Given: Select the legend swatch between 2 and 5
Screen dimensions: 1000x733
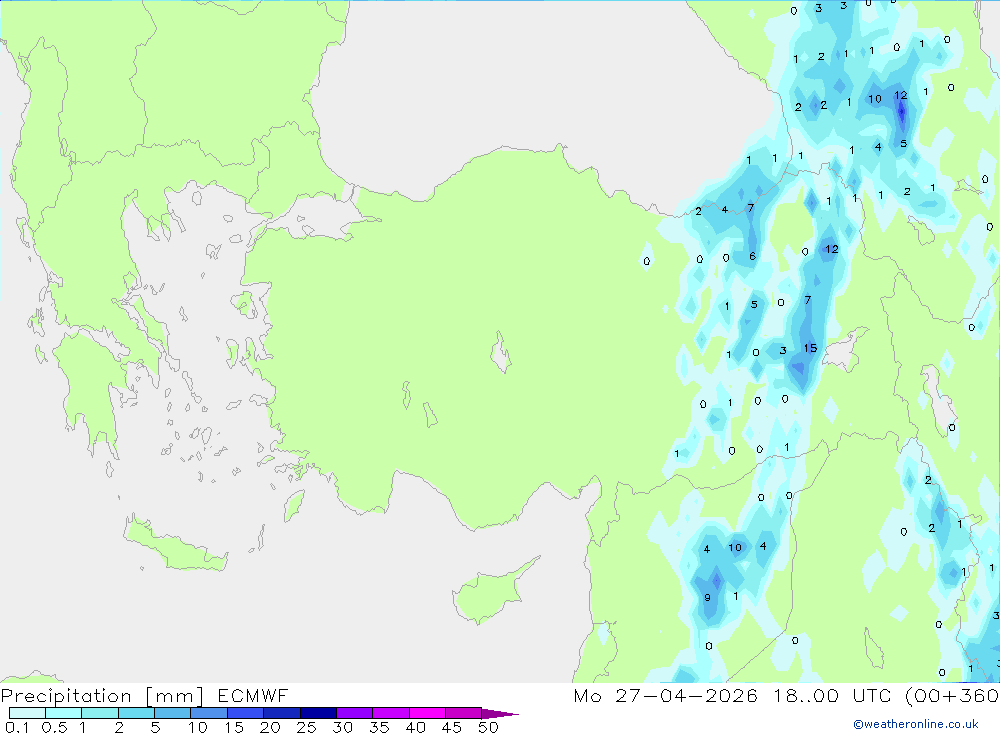Looking at the screenshot, I should [x=136, y=713].
